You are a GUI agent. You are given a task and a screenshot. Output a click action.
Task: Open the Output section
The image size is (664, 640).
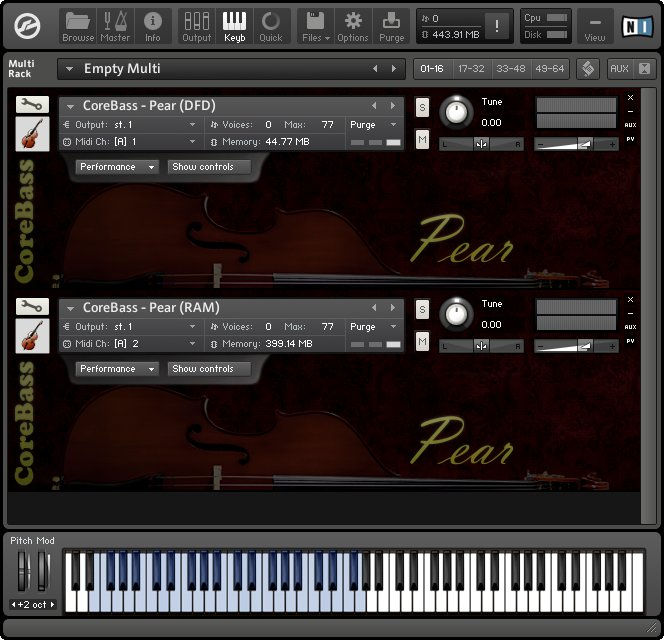[x=196, y=26]
